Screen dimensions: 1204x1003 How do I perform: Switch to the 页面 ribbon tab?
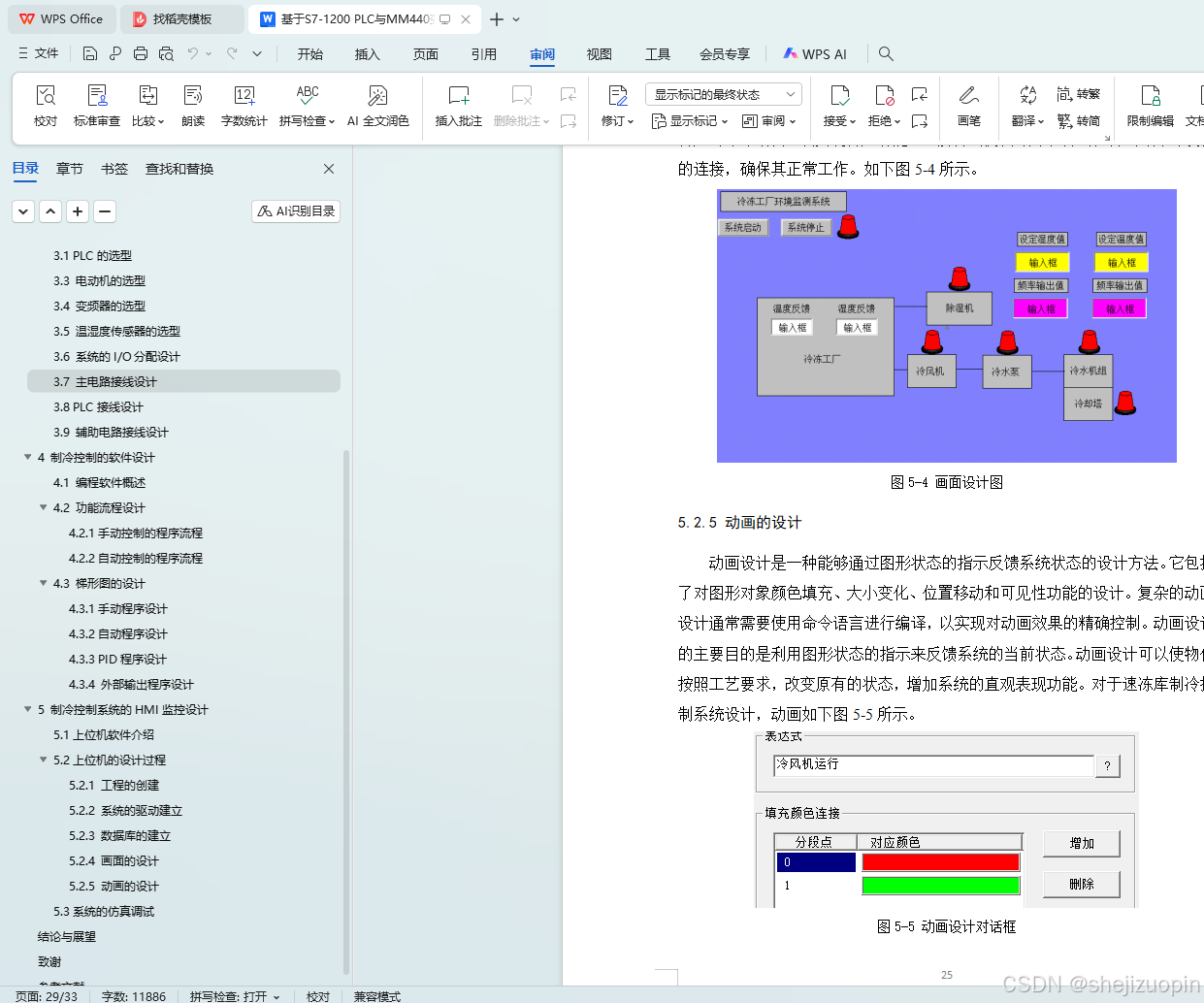(426, 54)
